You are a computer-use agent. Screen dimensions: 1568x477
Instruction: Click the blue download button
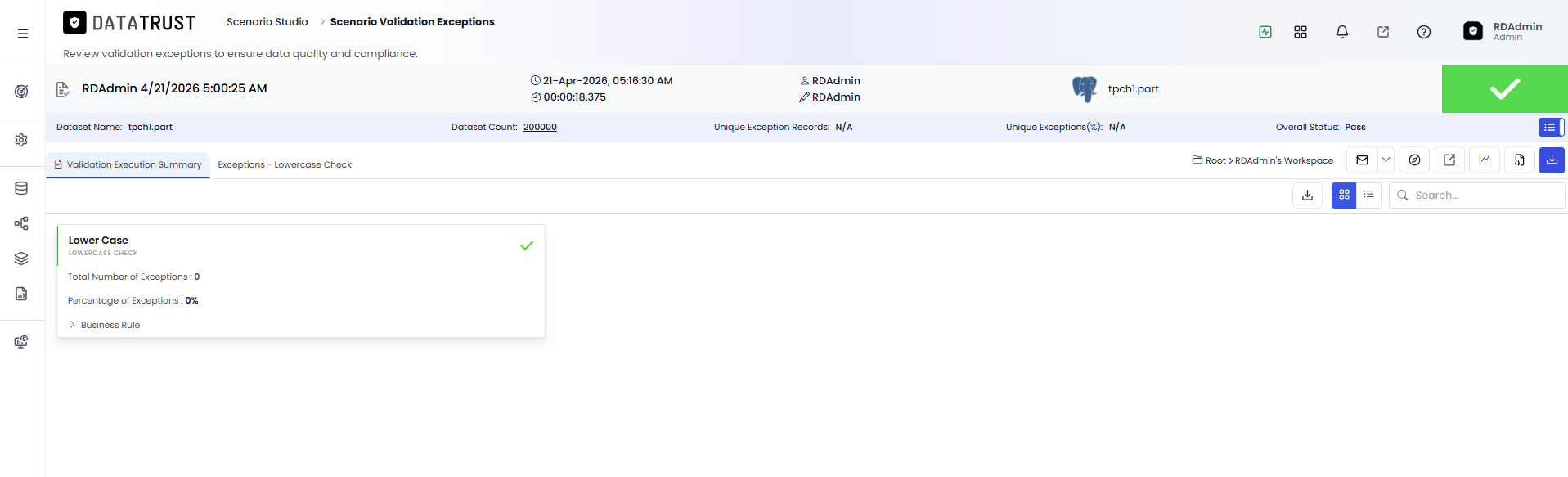tap(1552, 160)
